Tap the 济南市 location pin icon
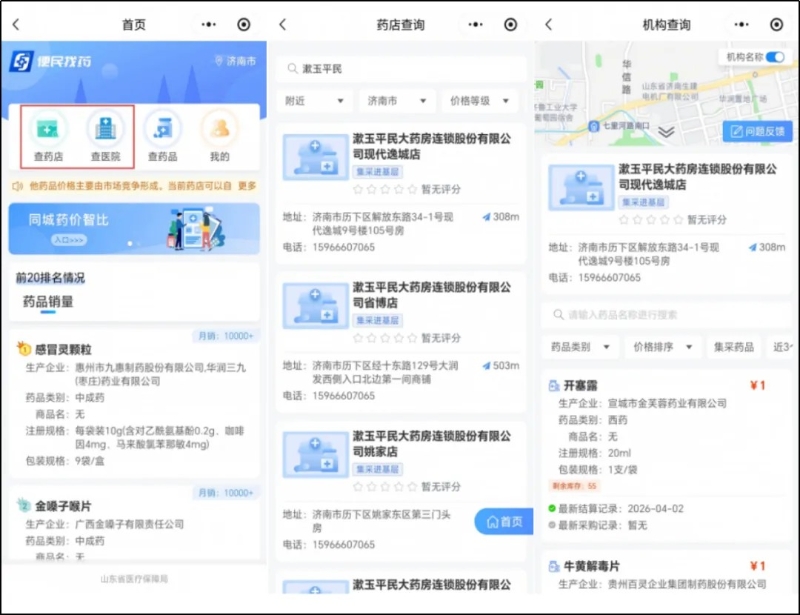The height and width of the screenshot is (615, 800). [219, 62]
